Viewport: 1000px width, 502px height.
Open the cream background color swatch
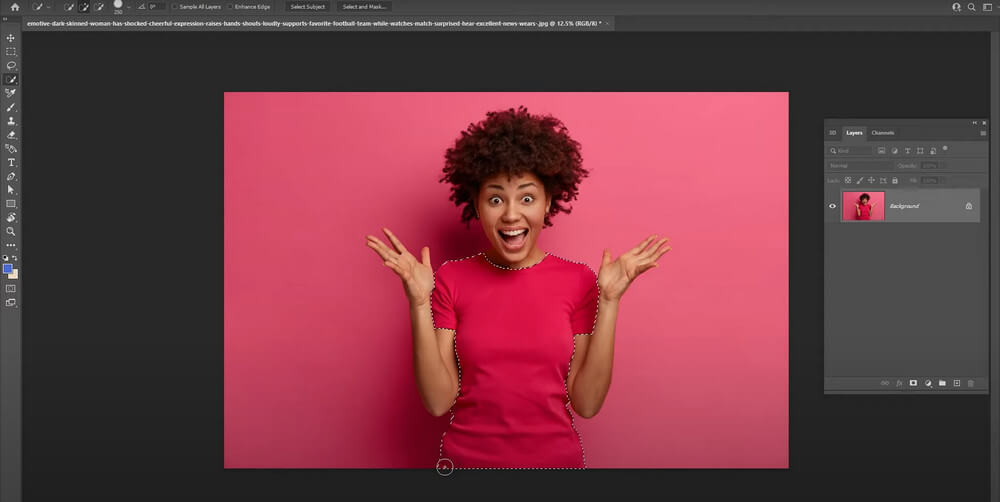(x=15, y=276)
